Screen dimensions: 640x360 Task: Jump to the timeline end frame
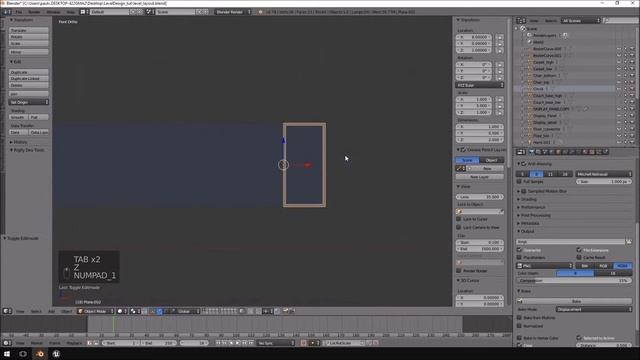pyautogui.click(x=251, y=343)
